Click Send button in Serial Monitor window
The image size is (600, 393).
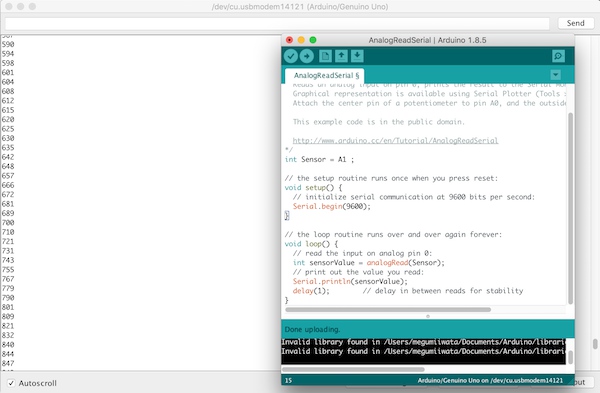pos(575,23)
